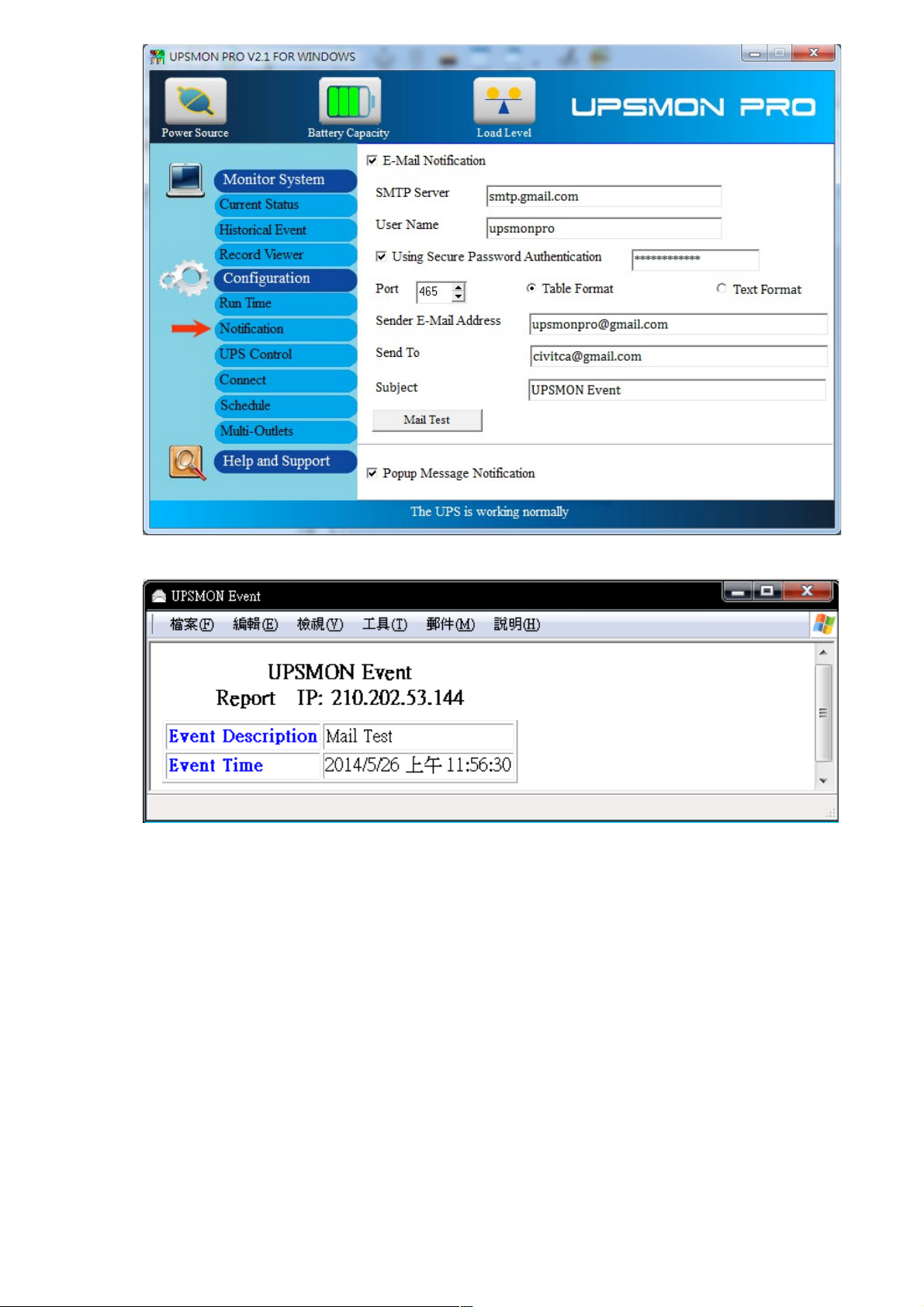Maximize the UPSMON Event window

(x=767, y=592)
